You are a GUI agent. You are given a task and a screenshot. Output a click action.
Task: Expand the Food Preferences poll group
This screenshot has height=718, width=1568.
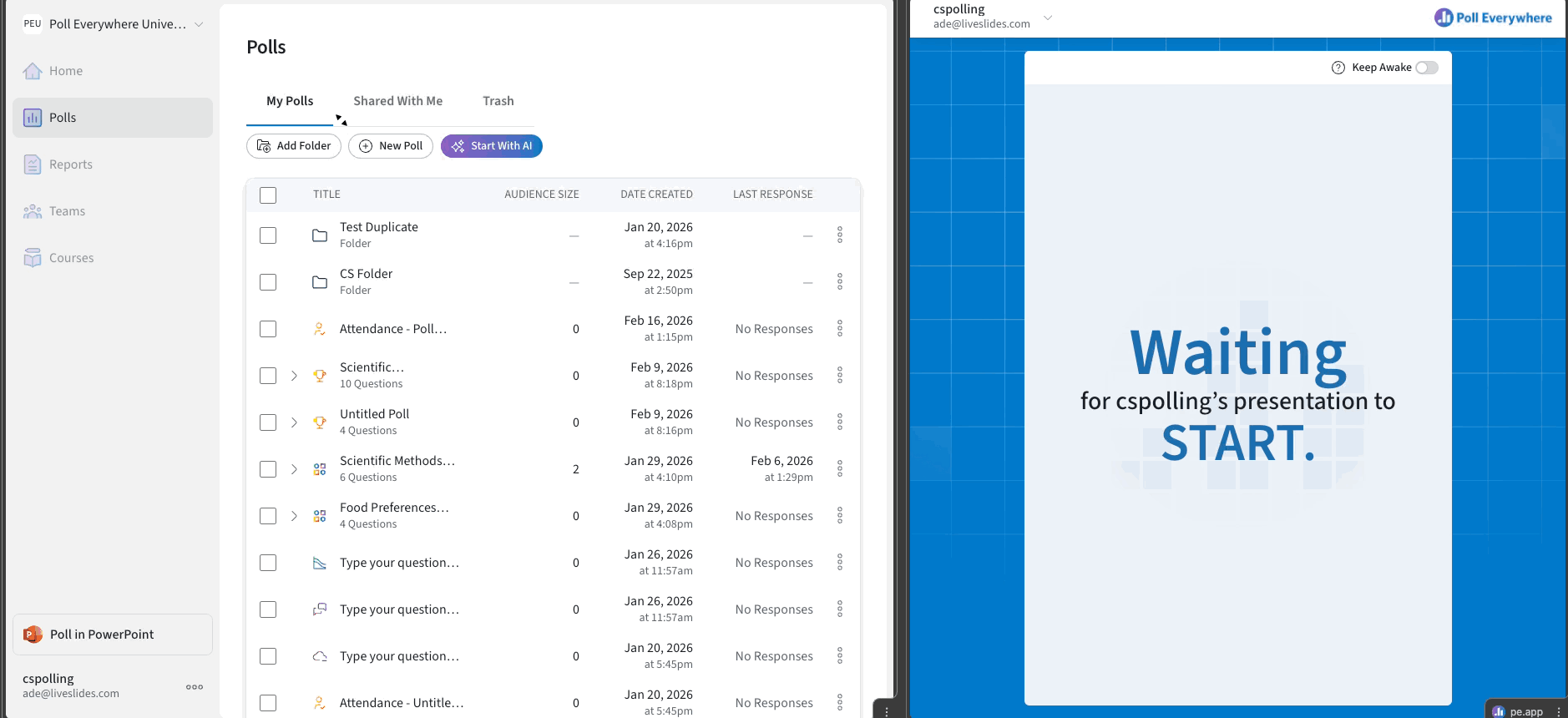point(294,516)
